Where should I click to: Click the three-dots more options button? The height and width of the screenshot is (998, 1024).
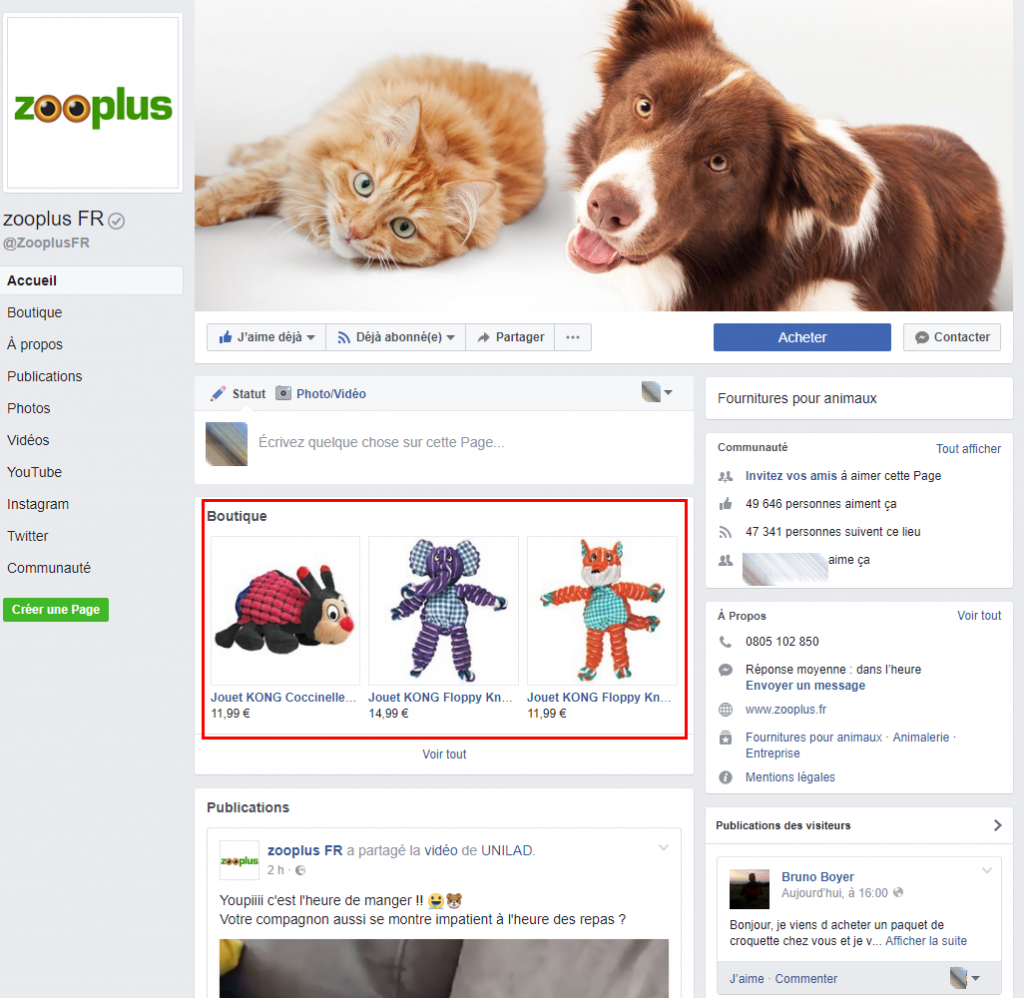(x=572, y=338)
